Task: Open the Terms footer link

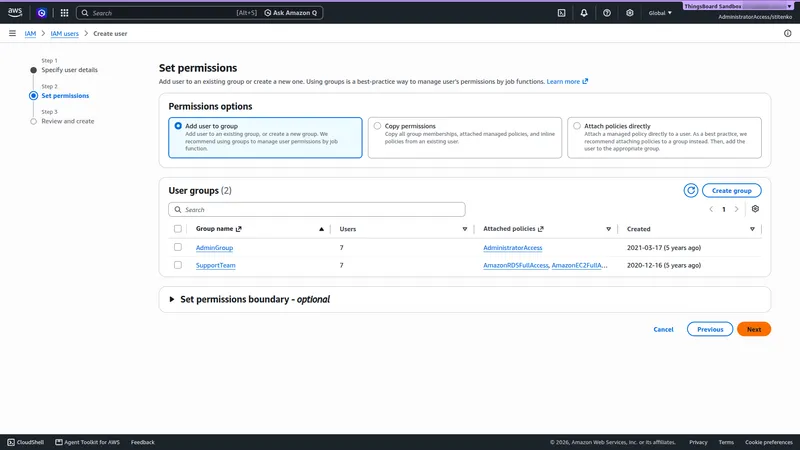Action: [x=726, y=442]
